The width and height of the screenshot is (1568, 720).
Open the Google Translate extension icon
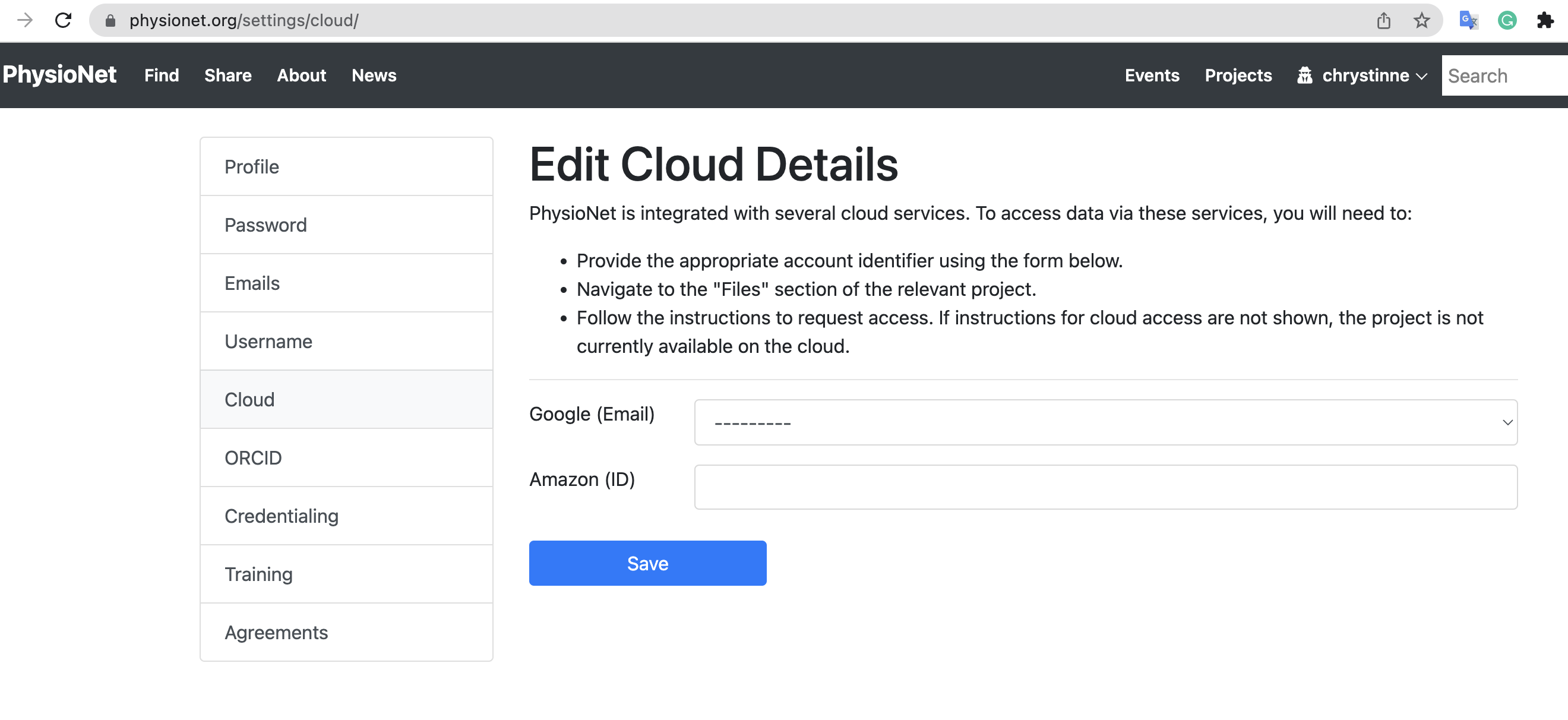coord(1468,20)
